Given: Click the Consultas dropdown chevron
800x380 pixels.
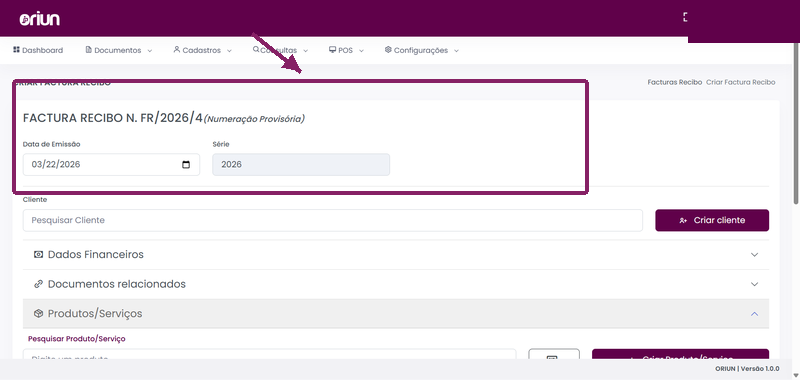Looking at the screenshot, I should [x=306, y=50].
